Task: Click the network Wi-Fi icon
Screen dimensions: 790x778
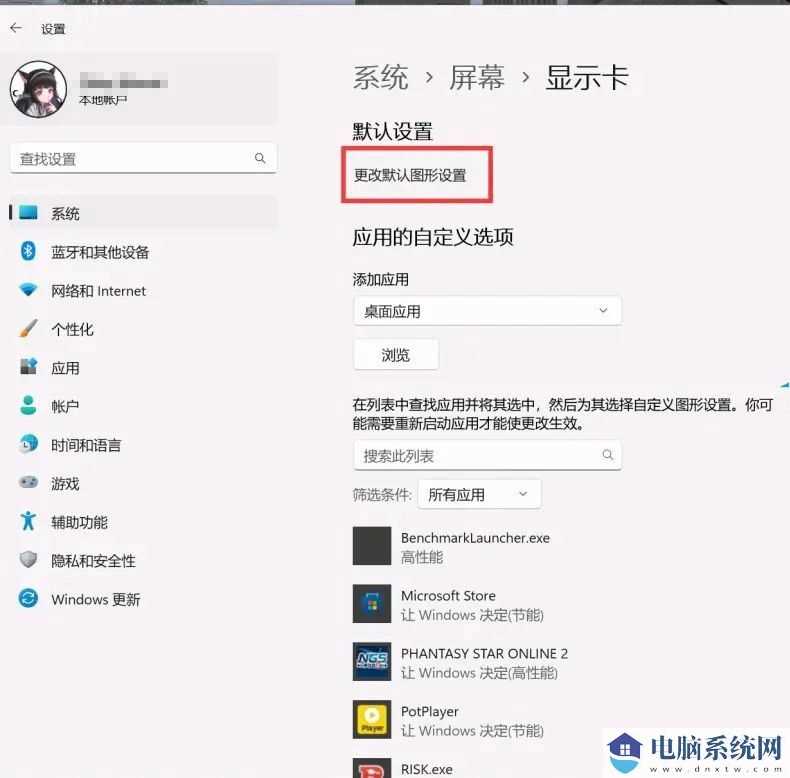Action: pyautogui.click(x=28, y=290)
